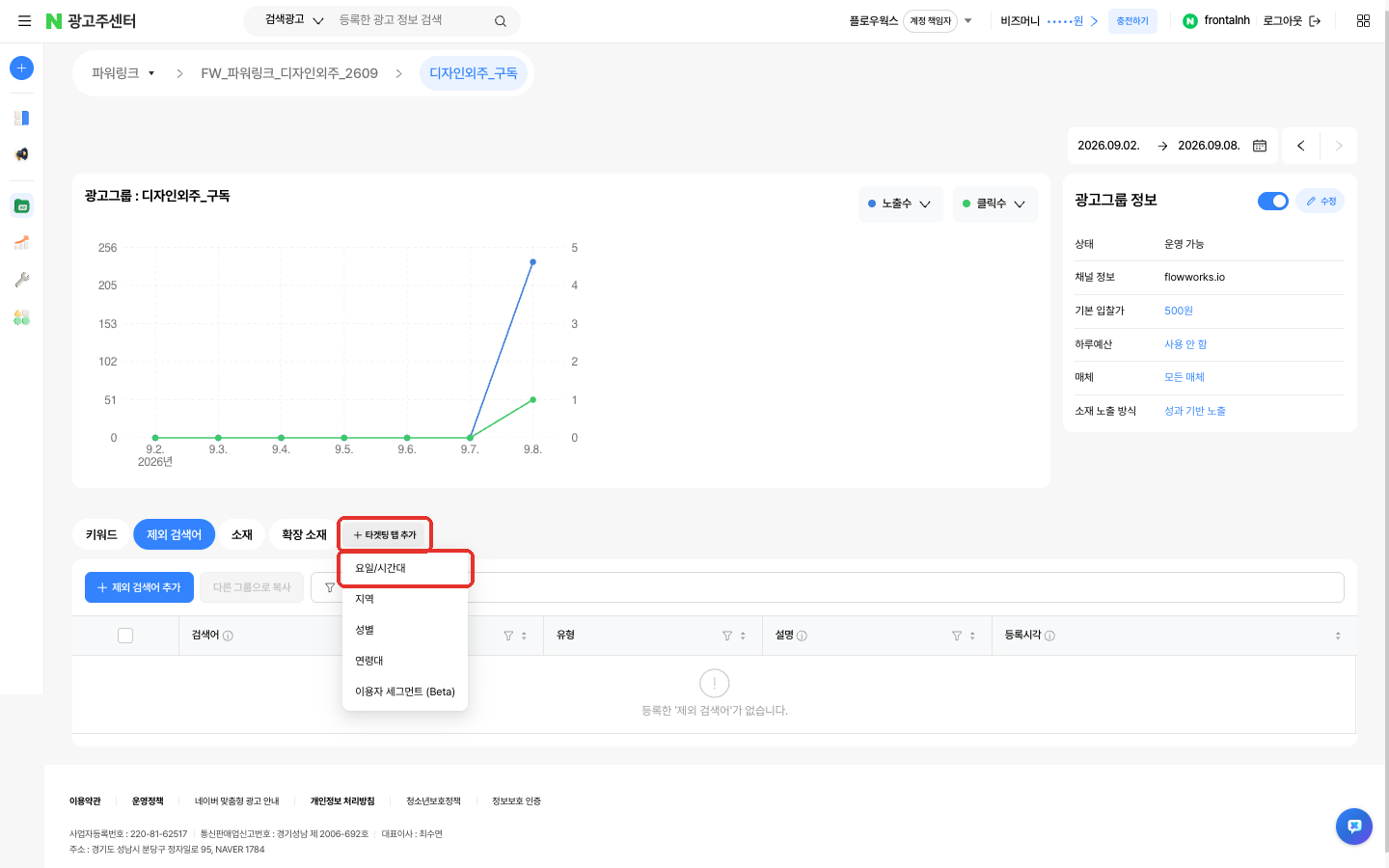Click the search magnifier icon
Viewport: 1389px width, 868px height.
point(501,21)
